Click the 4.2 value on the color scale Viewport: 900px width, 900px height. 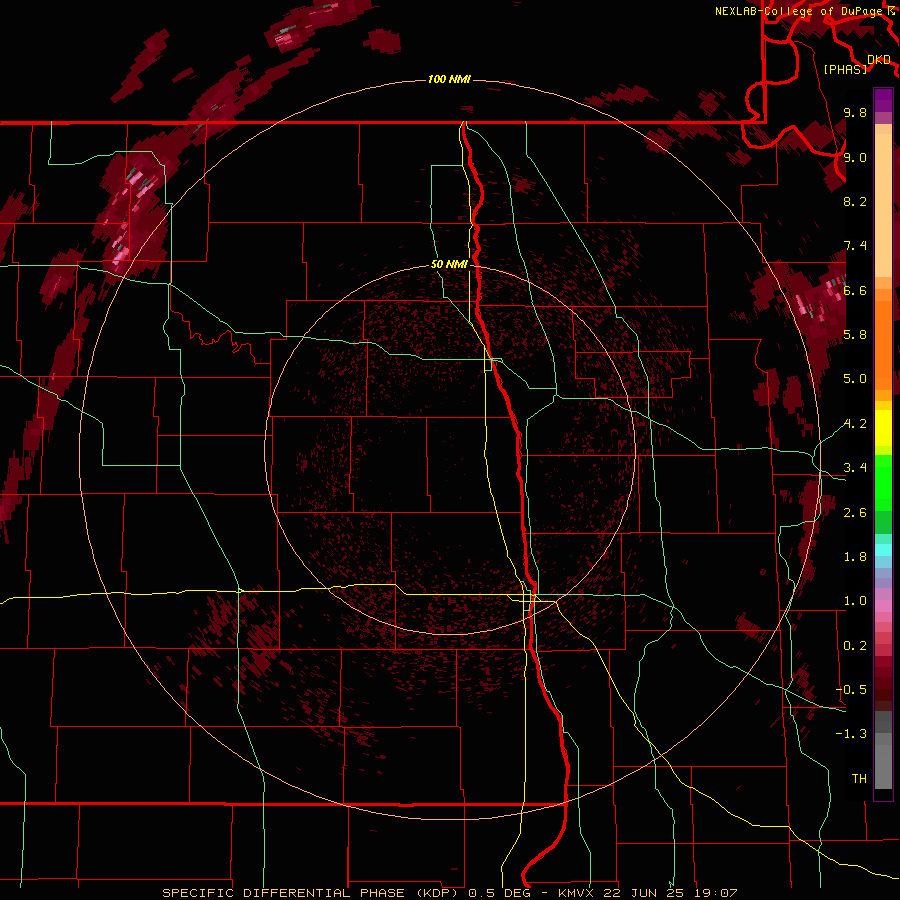855,424
